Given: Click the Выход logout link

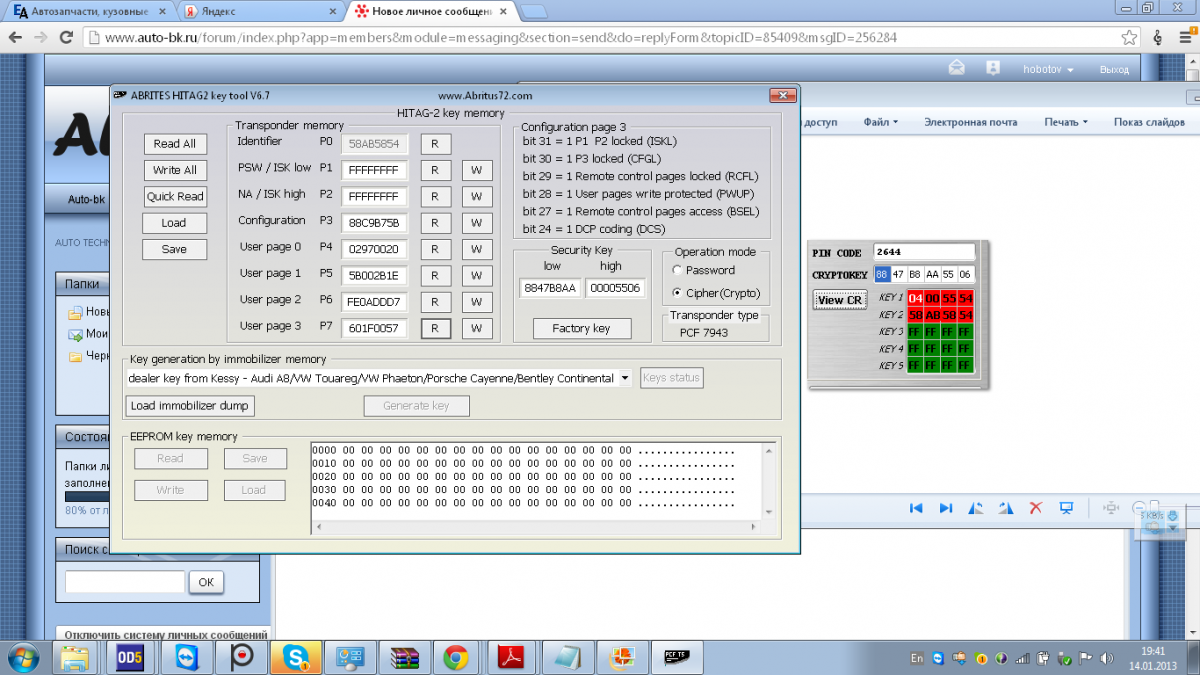Looking at the screenshot, I should (x=1114, y=70).
